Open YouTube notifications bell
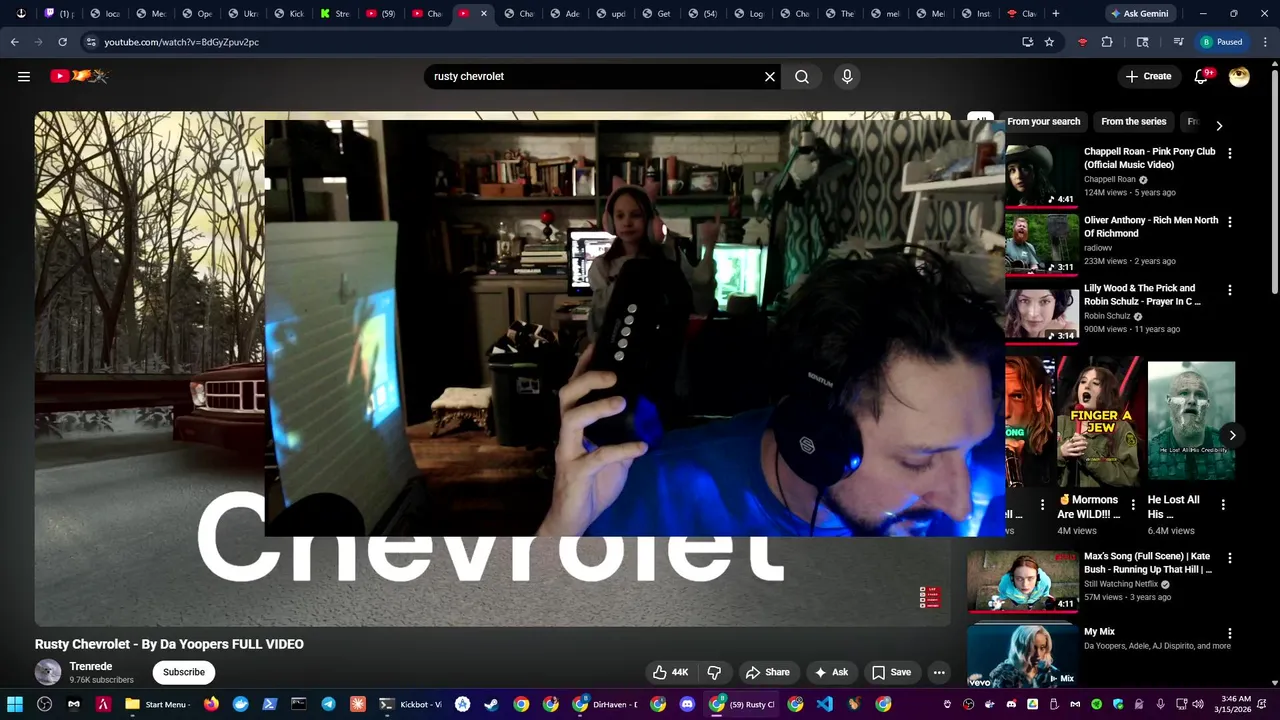This screenshot has width=1280, height=720. [x=1201, y=76]
